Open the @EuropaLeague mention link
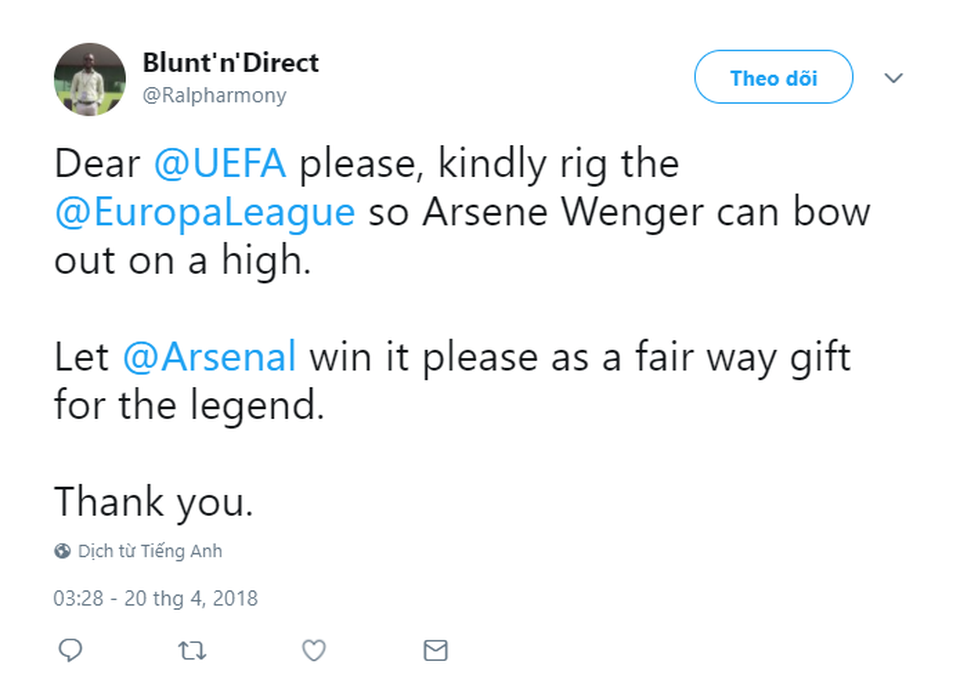Image resolution: width=960 pixels, height=683 pixels. click(204, 212)
